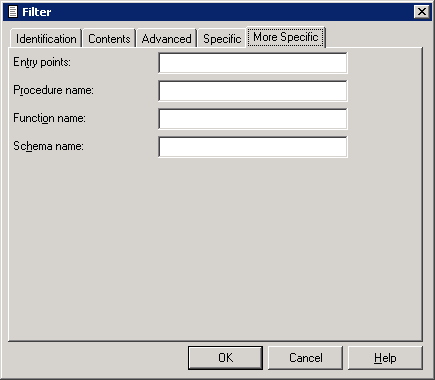Click the Entry points label
The height and width of the screenshot is (380, 435).
coord(42,62)
